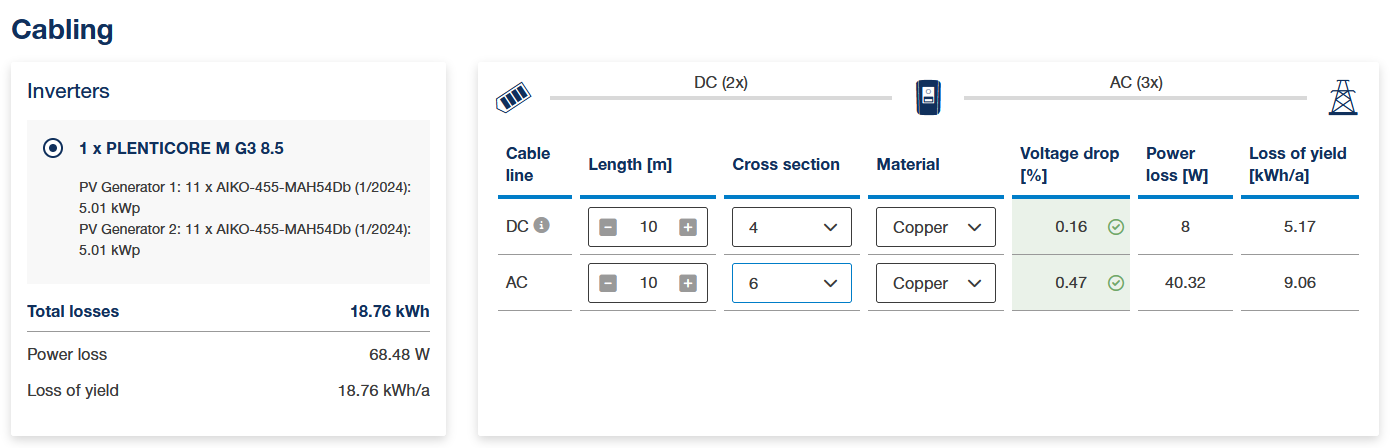
Task: Click the inverter device icon
Action: click(x=928, y=97)
